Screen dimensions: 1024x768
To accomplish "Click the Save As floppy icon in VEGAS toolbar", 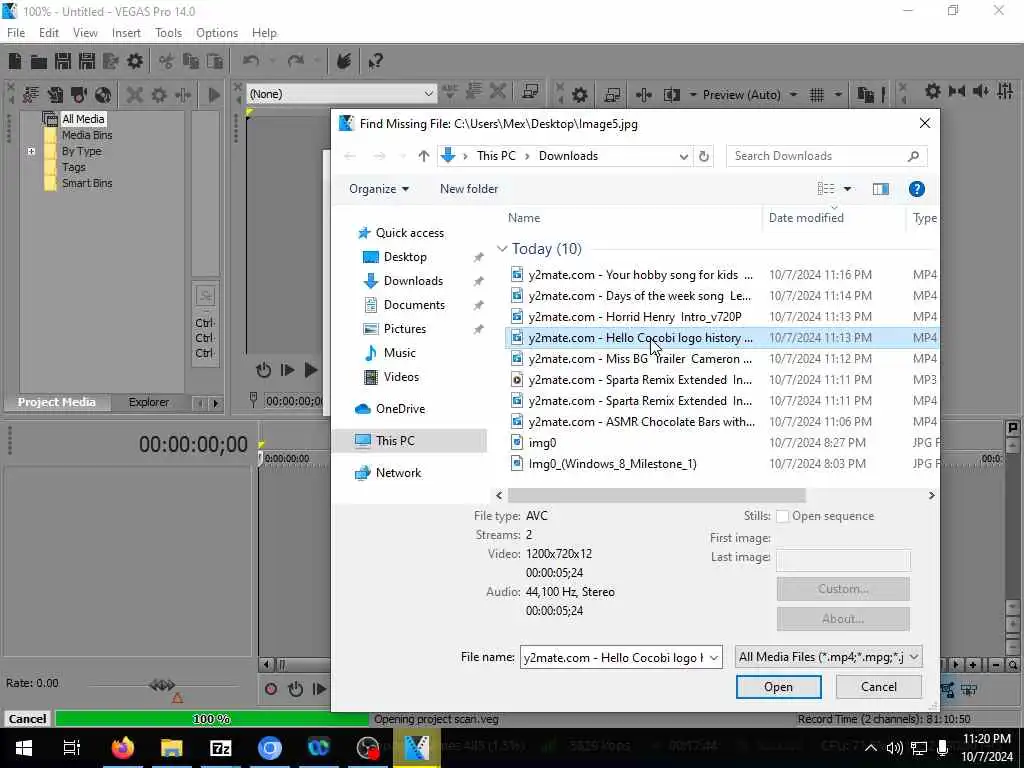I will 87,61.
